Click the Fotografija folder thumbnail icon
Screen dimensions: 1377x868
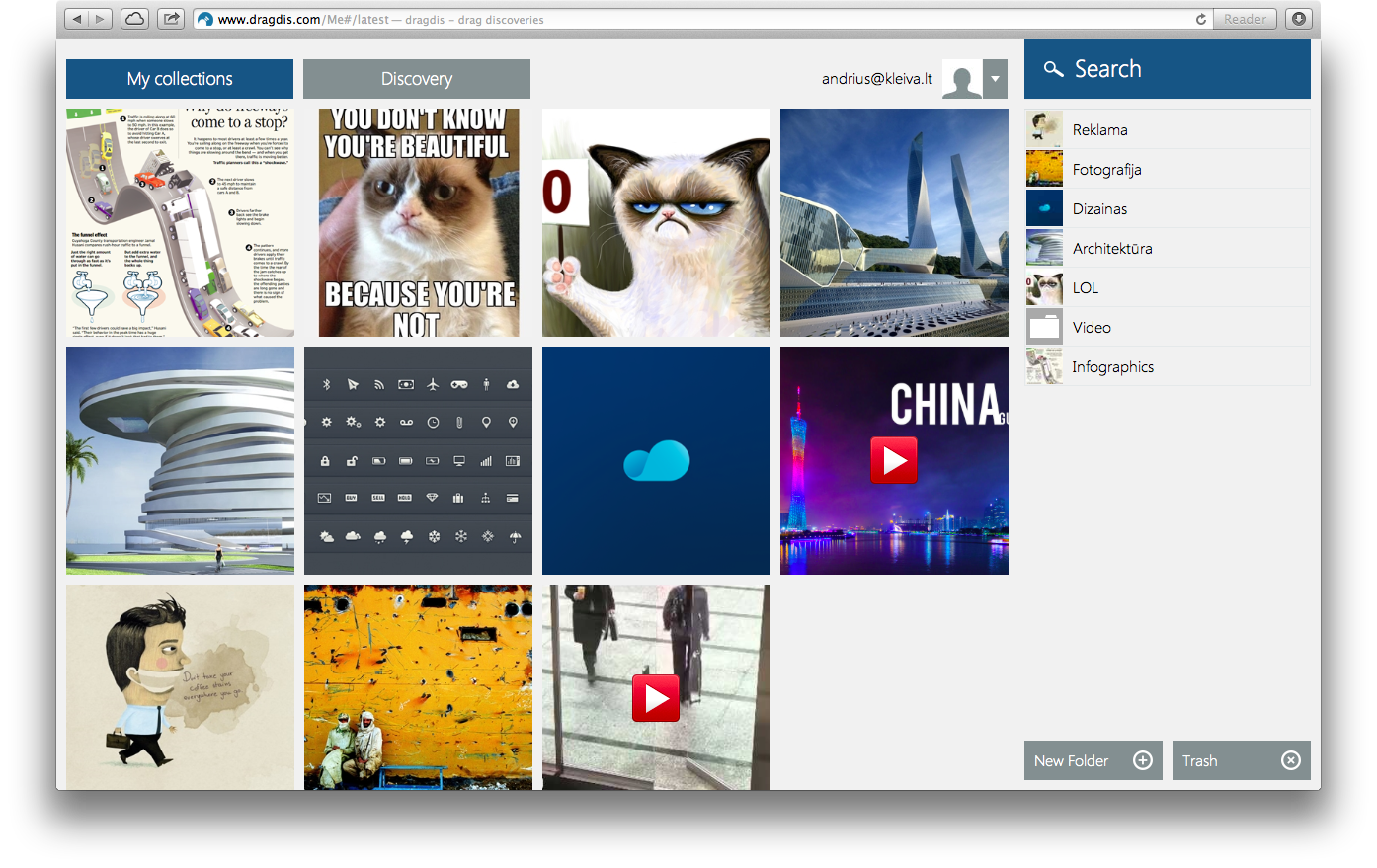click(1044, 169)
